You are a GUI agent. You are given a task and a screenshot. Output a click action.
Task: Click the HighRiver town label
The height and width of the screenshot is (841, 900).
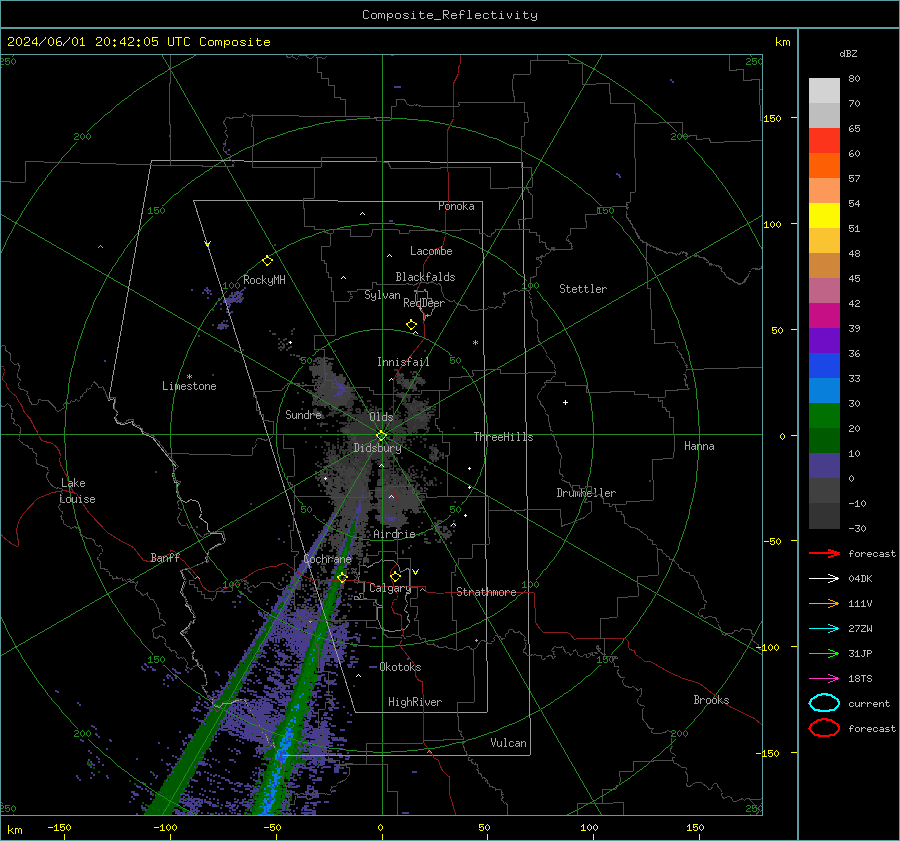[x=415, y=702]
